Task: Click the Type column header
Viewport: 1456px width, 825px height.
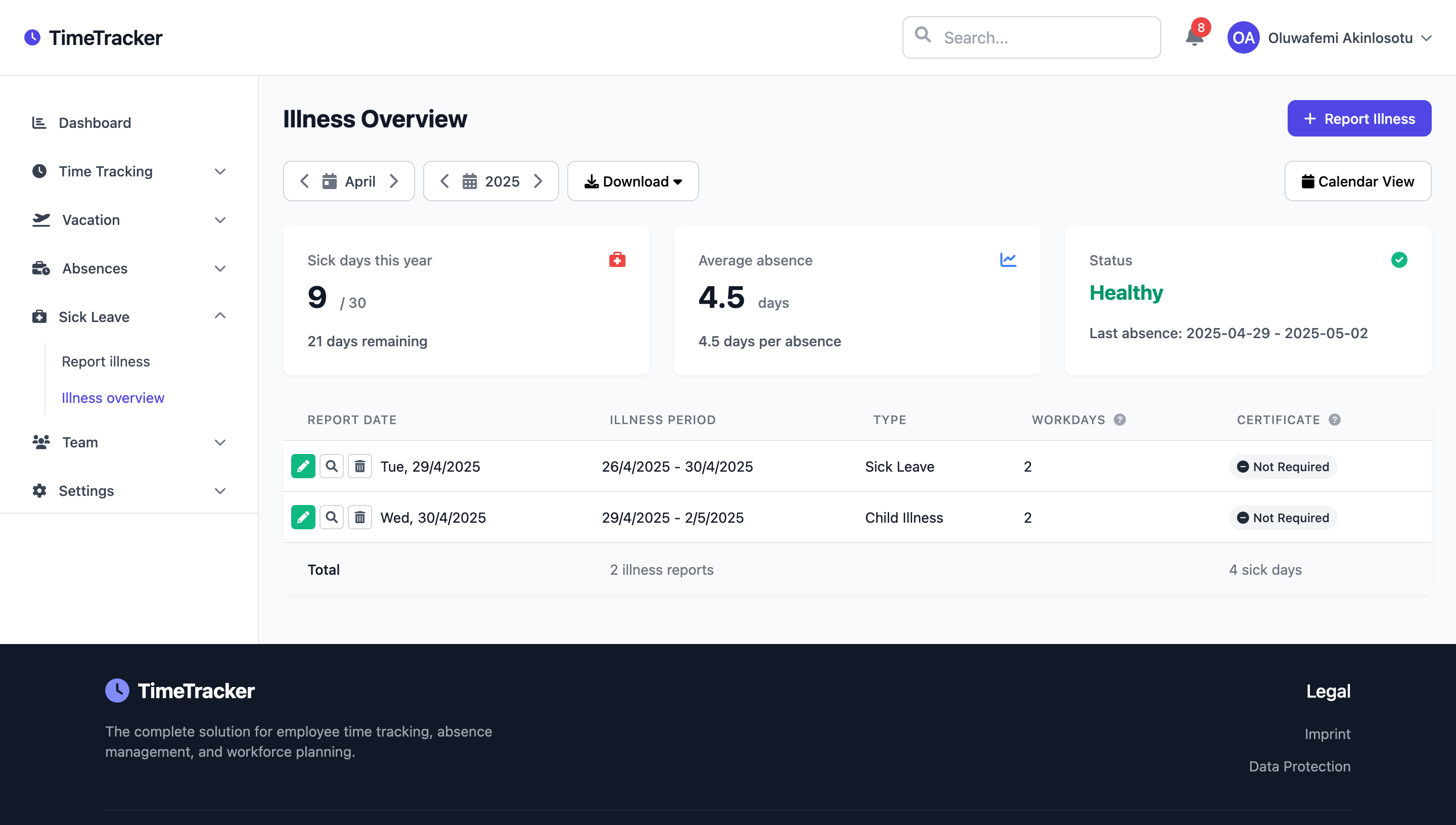Action: [890, 420]
